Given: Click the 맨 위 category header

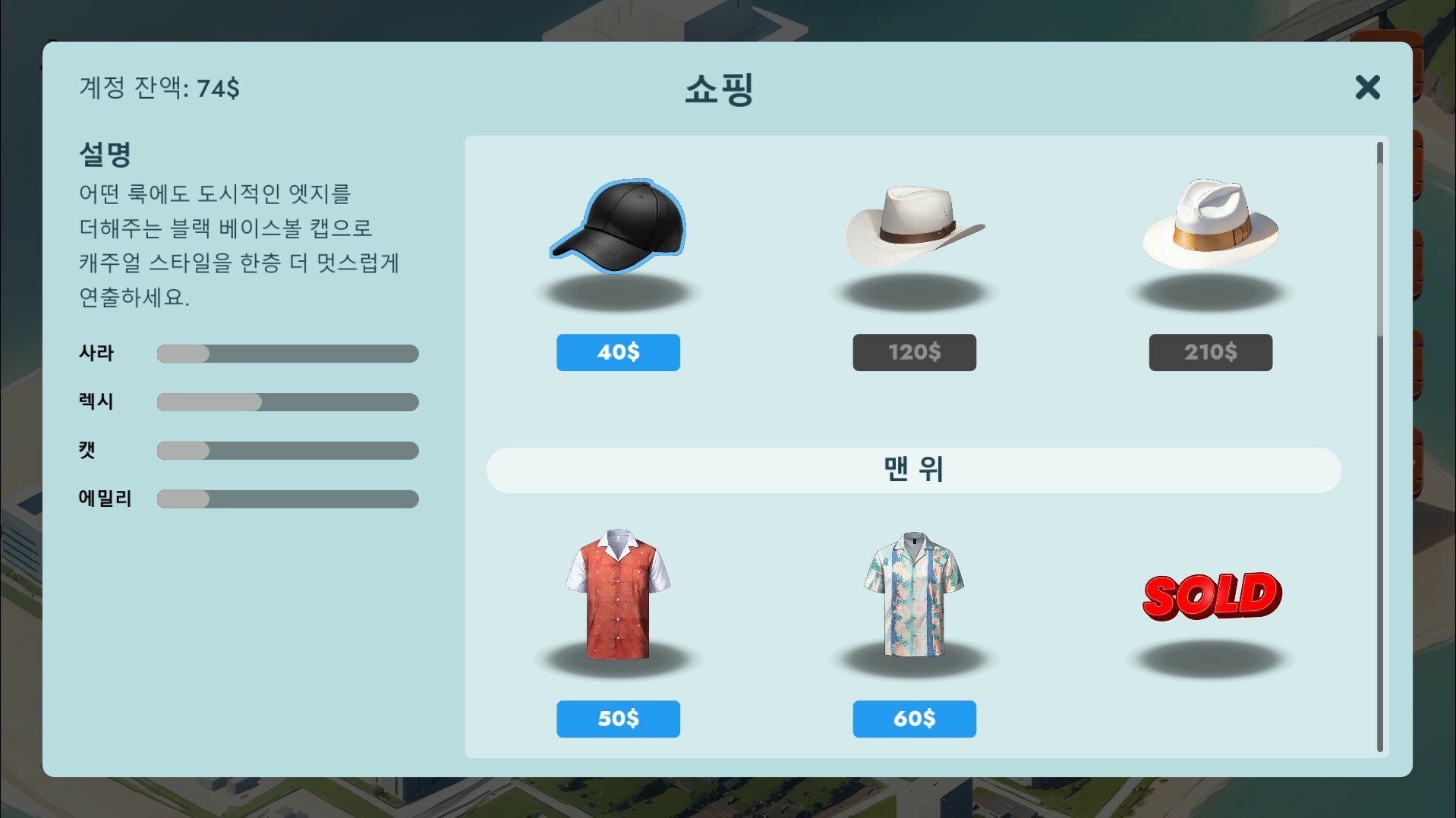Looking at the screenshot, I should pyautogui.click(x=913, y=470).
